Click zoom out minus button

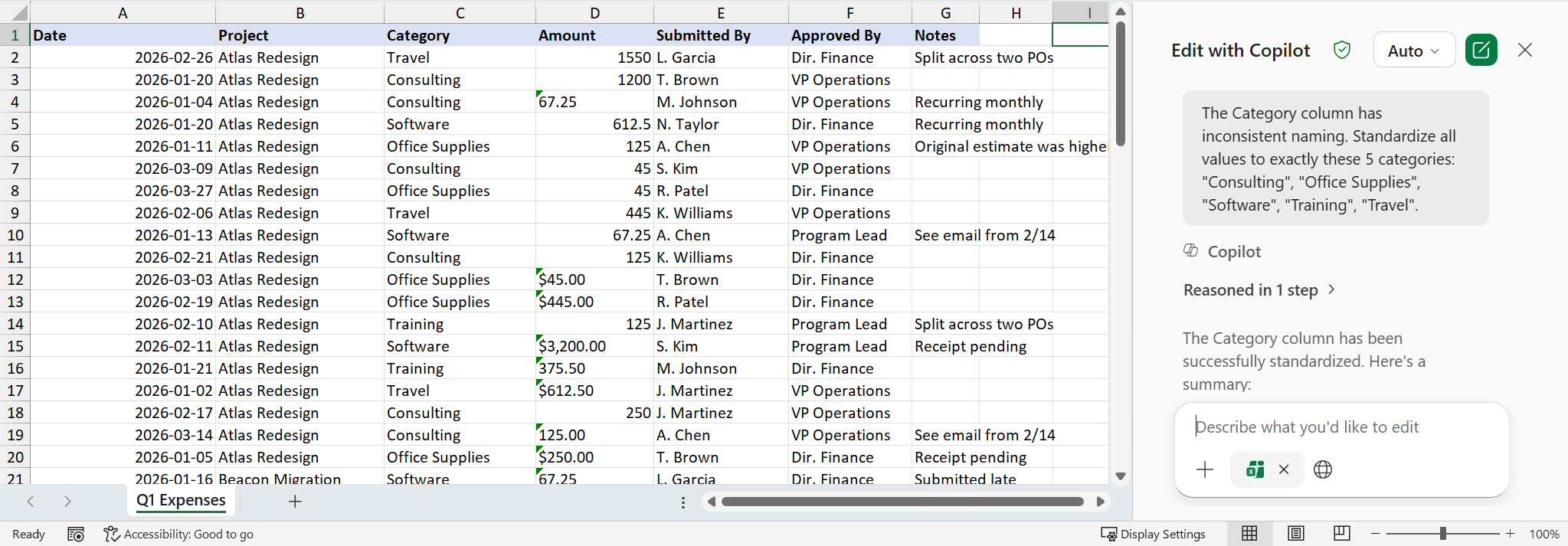[x=1376, y=534]
